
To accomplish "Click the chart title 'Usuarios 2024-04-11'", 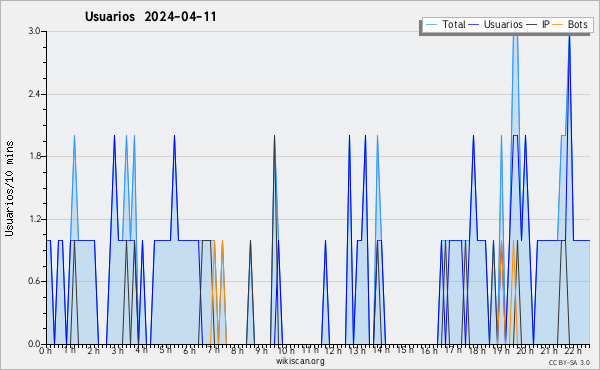I will [150, 17].
